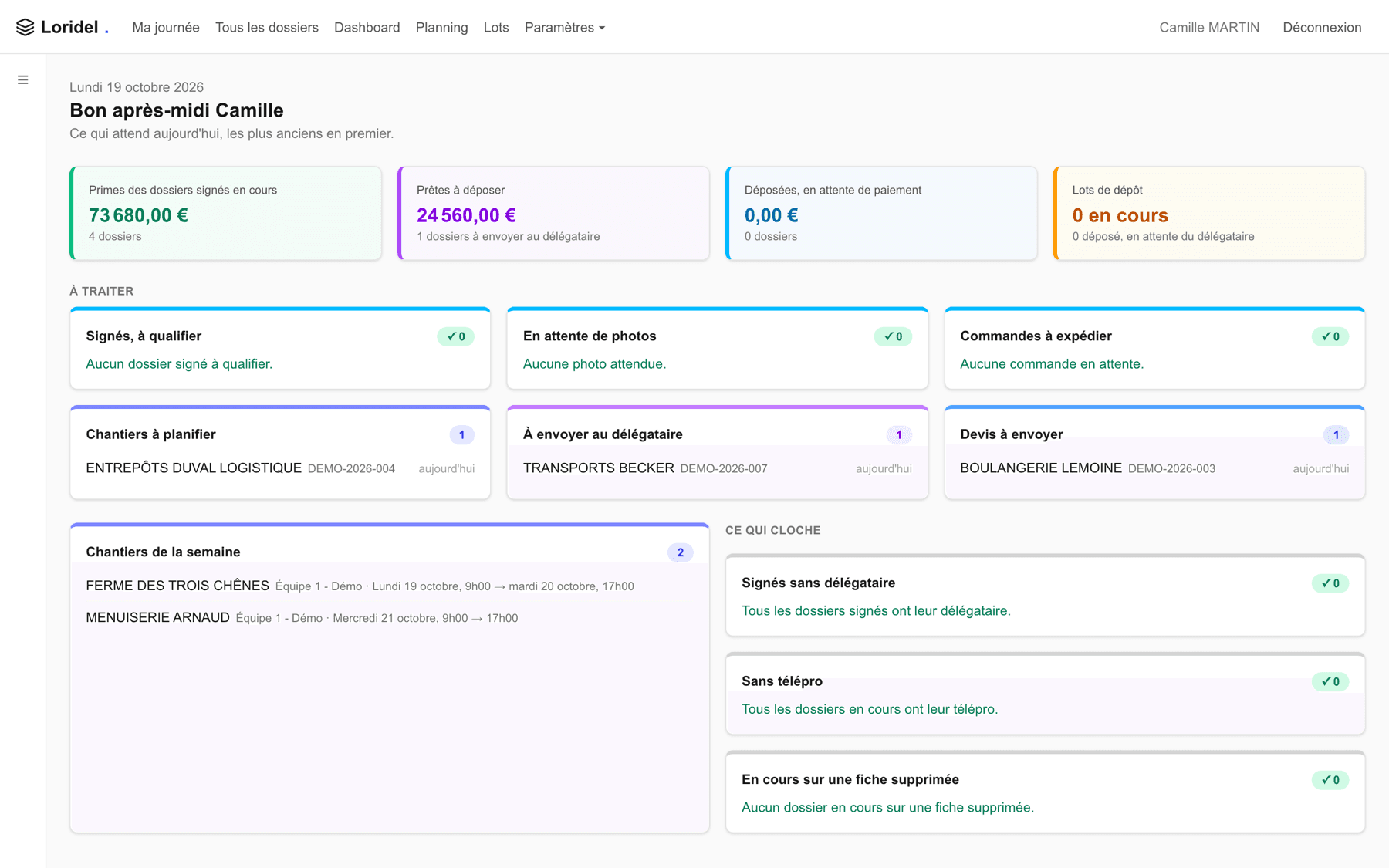1389x868 pixels.
Task: Click the Signés, à qualifier count badge
Action: tap(456, 336)
